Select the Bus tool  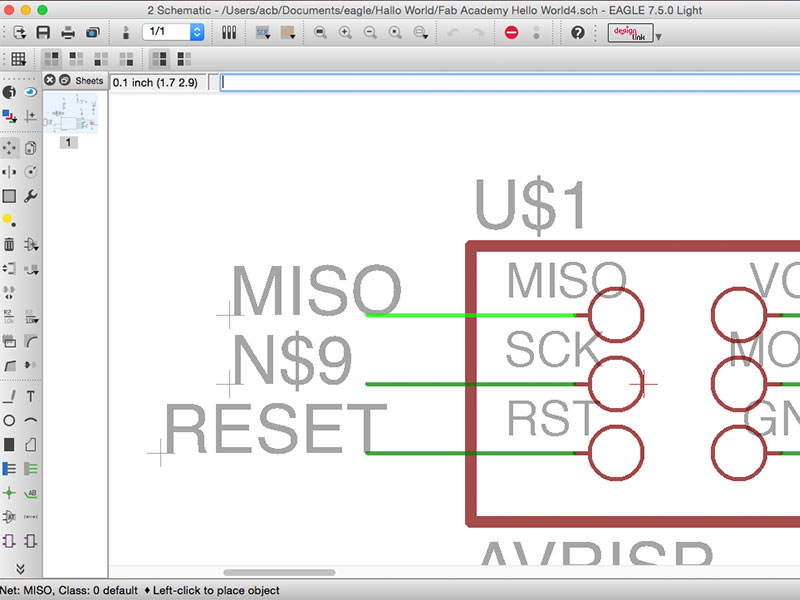click(x=9, y=468)
